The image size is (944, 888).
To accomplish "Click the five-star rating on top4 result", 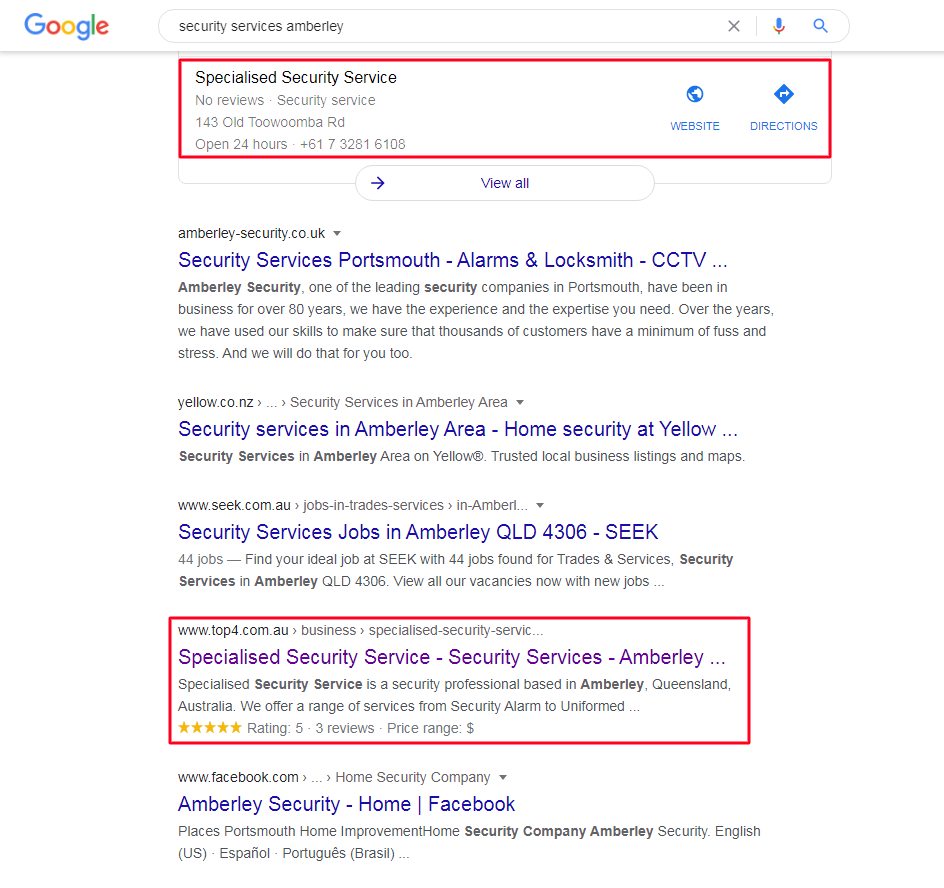I will (210, 728).
